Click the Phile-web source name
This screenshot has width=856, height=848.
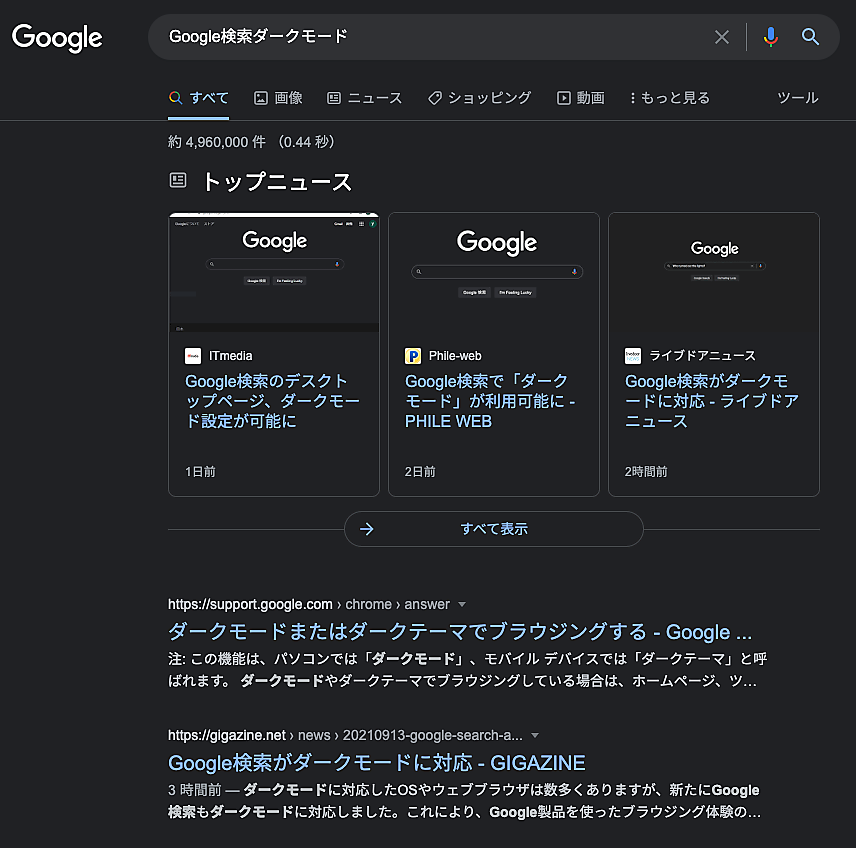point(455,356)
